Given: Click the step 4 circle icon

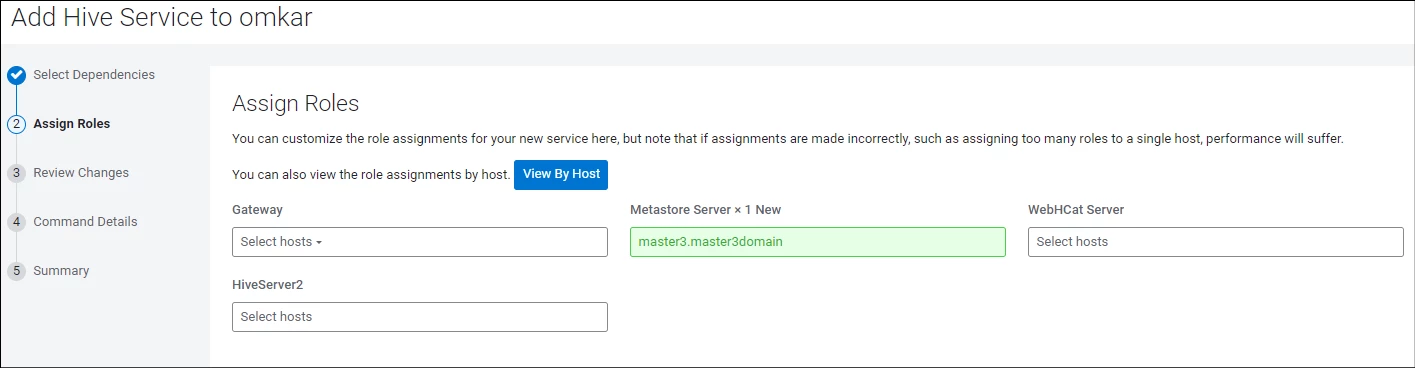Looking at the screenshot, I should 16,222.
